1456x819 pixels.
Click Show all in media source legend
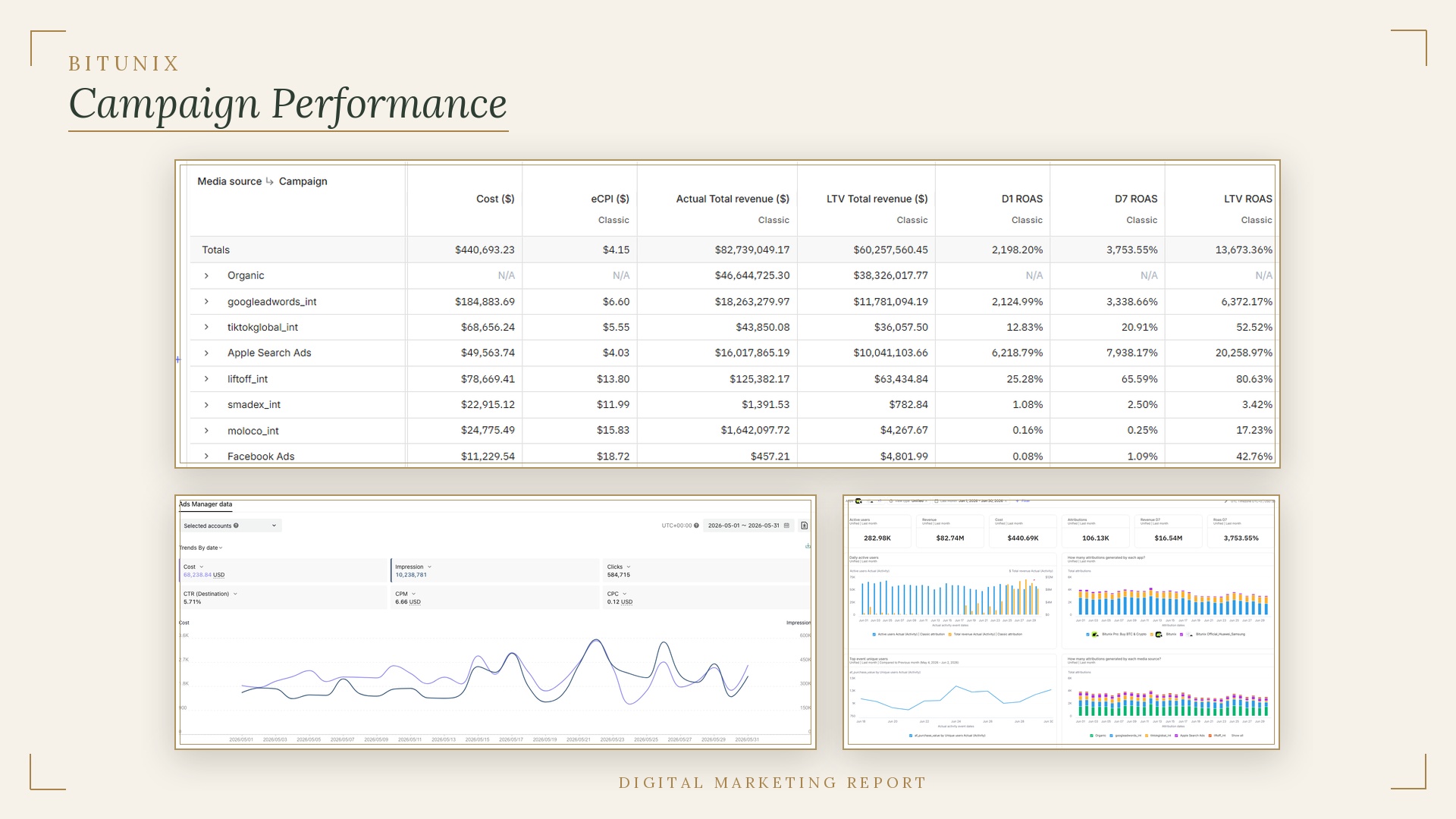(x=1237, y=736)
